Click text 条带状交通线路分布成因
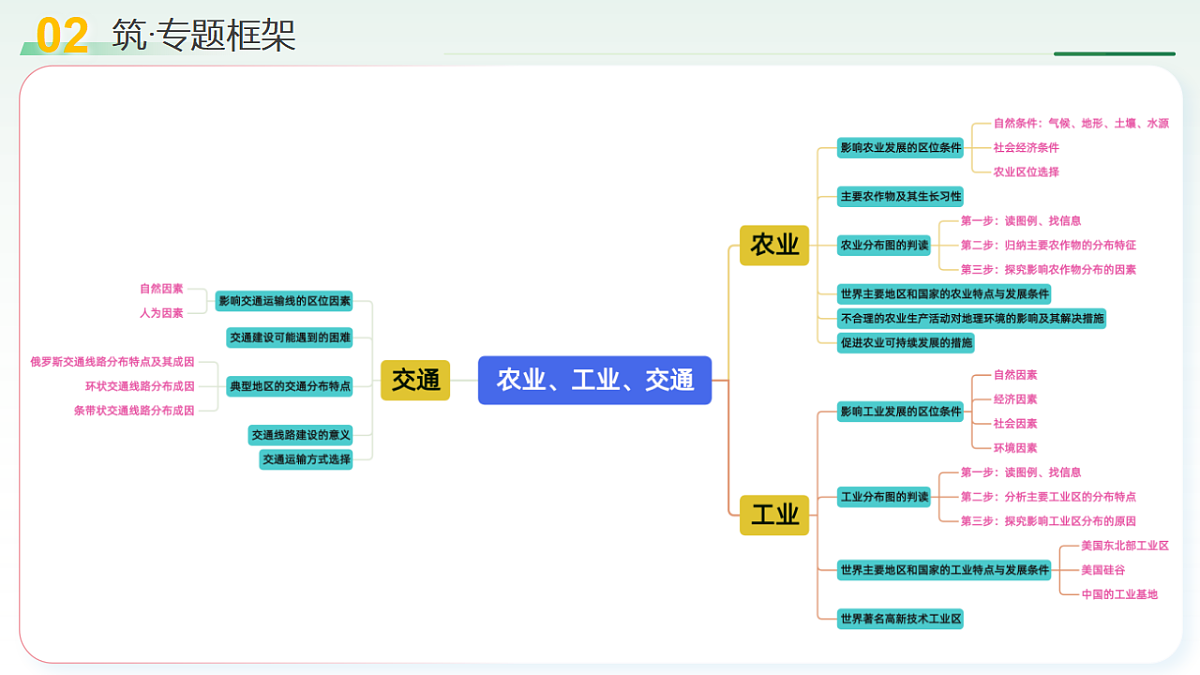Image resolution: width=1200 pixels, height=675 pixels. [134, 411]
